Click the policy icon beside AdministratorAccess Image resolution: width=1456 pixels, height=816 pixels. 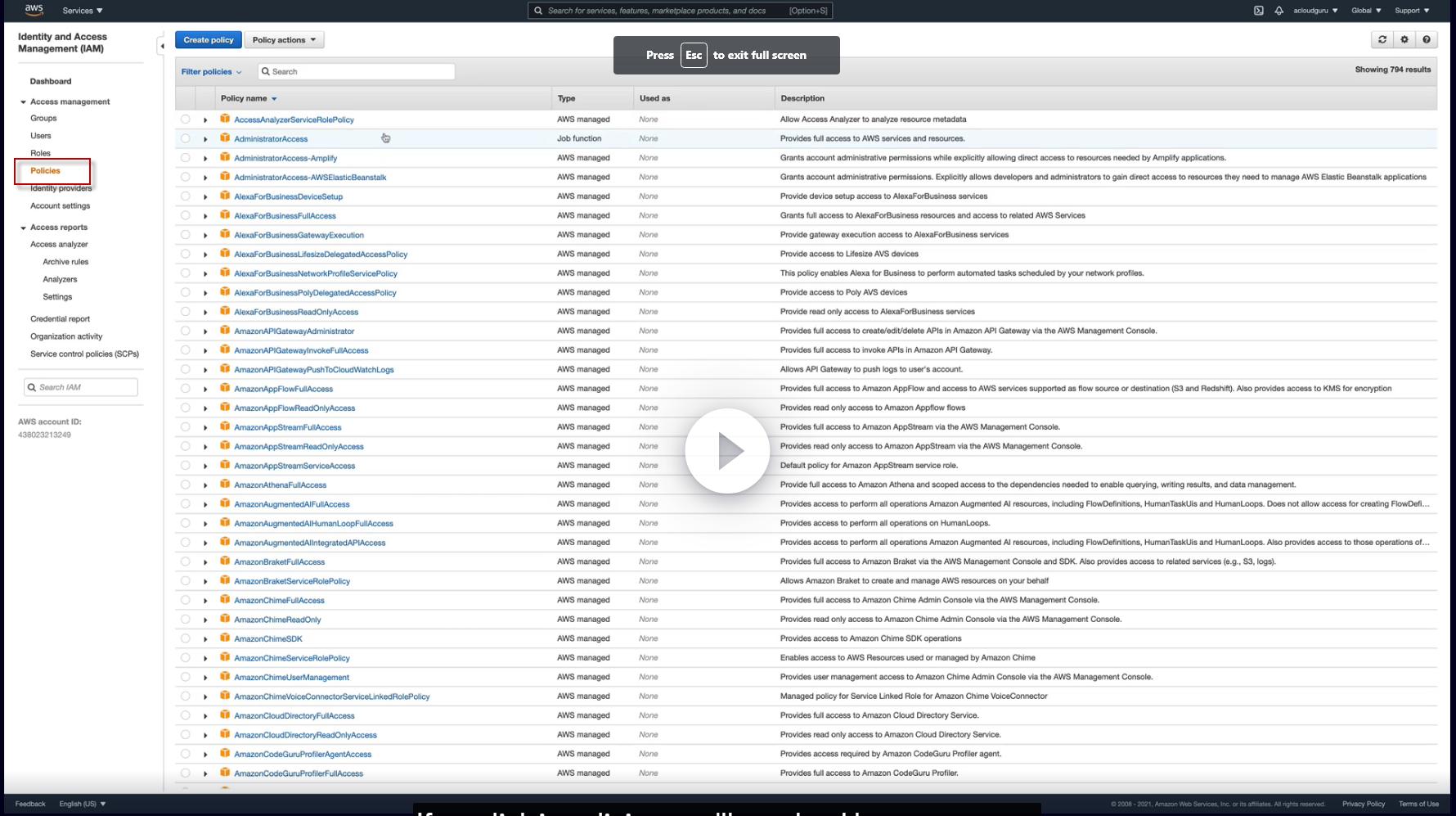click(x=225, y=138)
